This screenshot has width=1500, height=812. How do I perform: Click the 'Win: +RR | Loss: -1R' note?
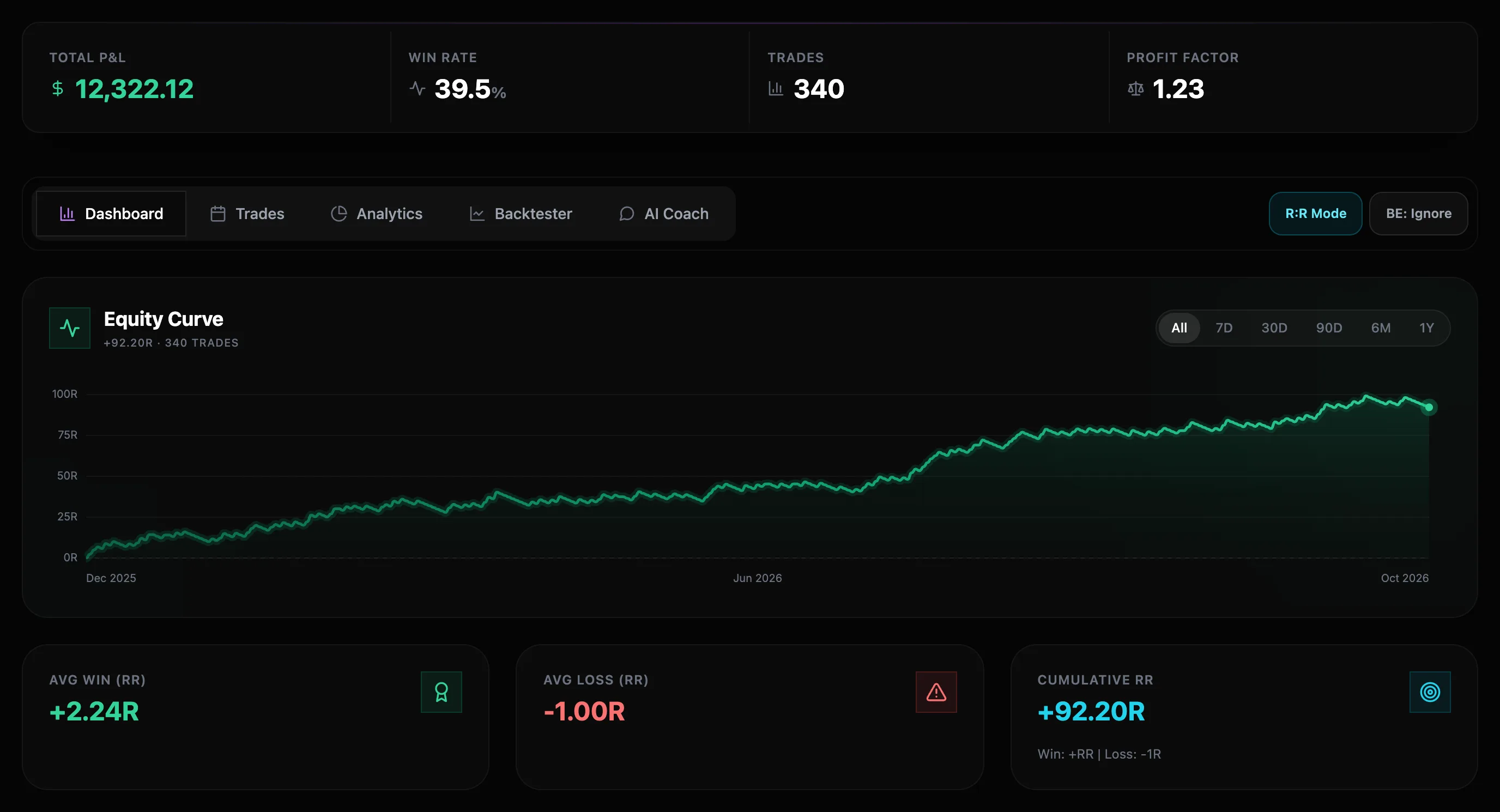click(x=1099, y=754)
